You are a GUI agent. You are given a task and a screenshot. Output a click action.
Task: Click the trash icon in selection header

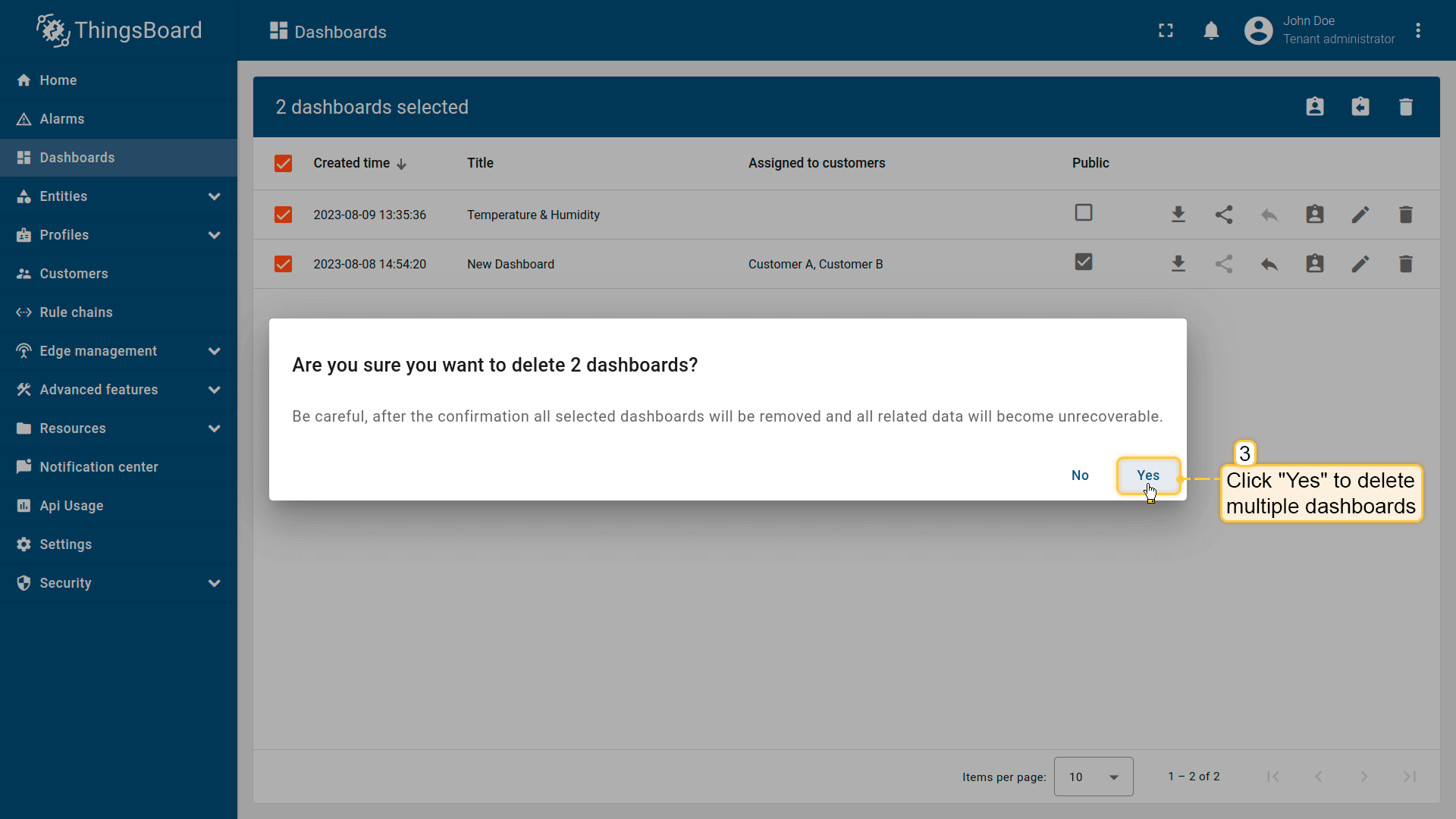coord(1405,107)
